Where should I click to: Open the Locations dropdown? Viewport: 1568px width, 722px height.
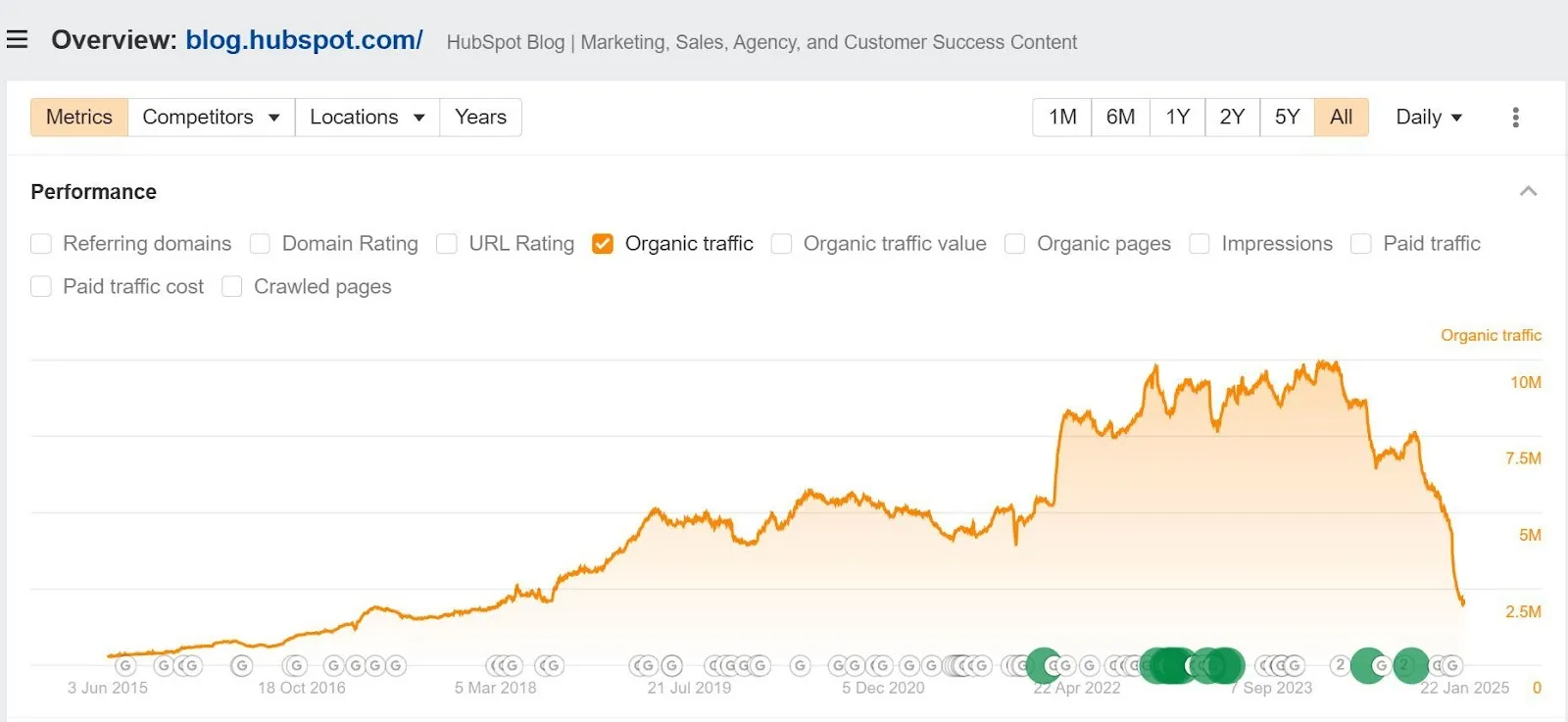366,117
